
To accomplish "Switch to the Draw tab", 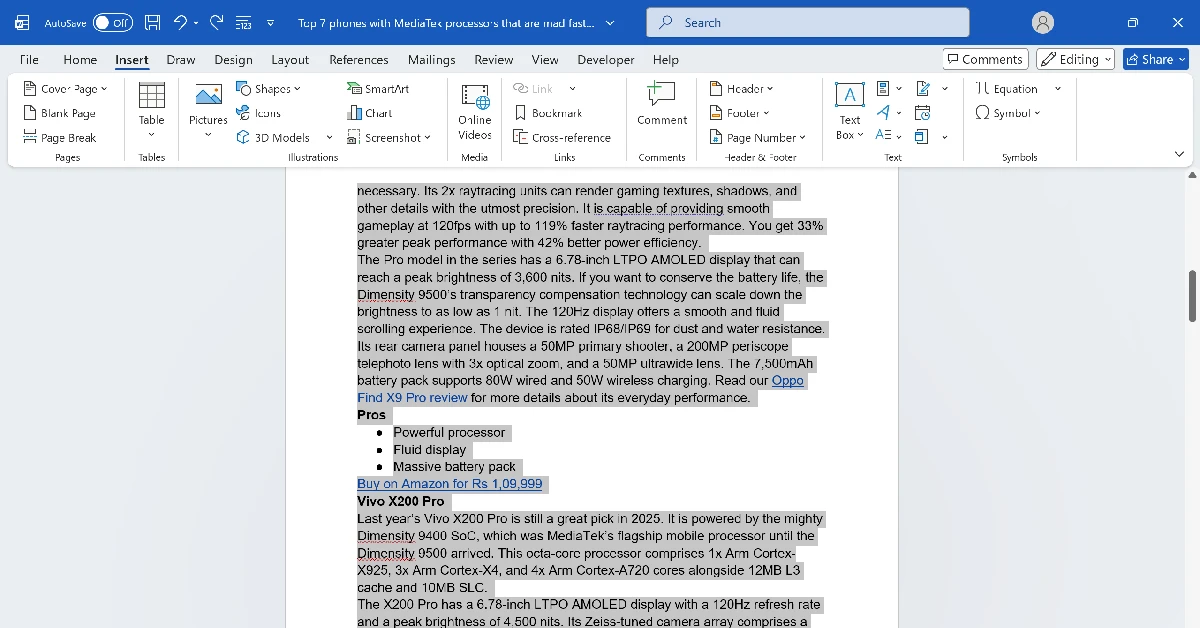I will pyautogui.click(x=181, y=59).
